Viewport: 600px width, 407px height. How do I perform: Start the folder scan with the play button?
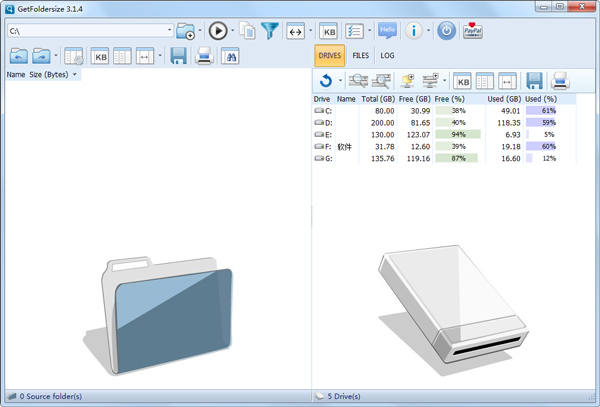(217, 30)
